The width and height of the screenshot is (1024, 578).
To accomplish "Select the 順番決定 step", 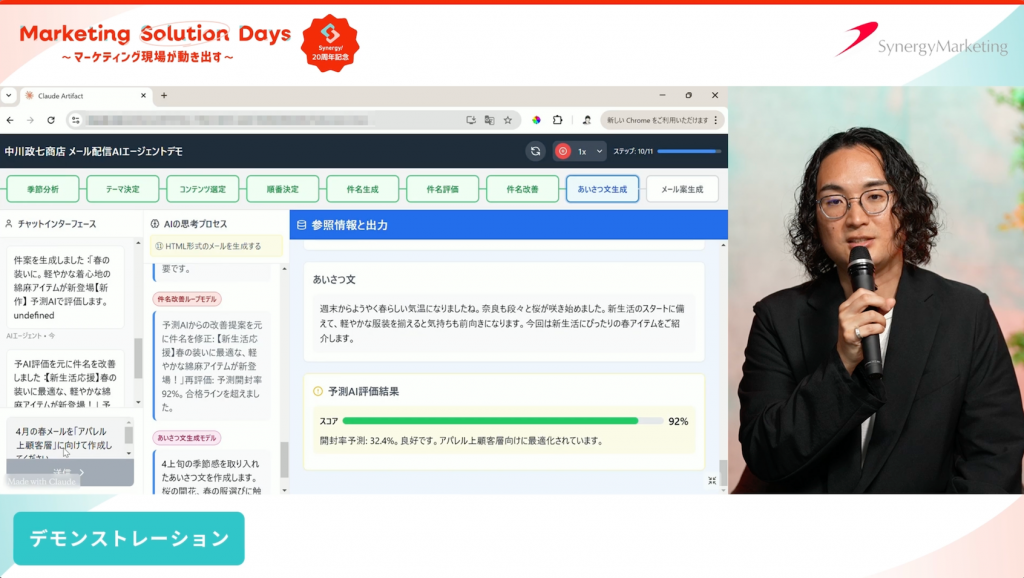I will click(x=283, y=189).
